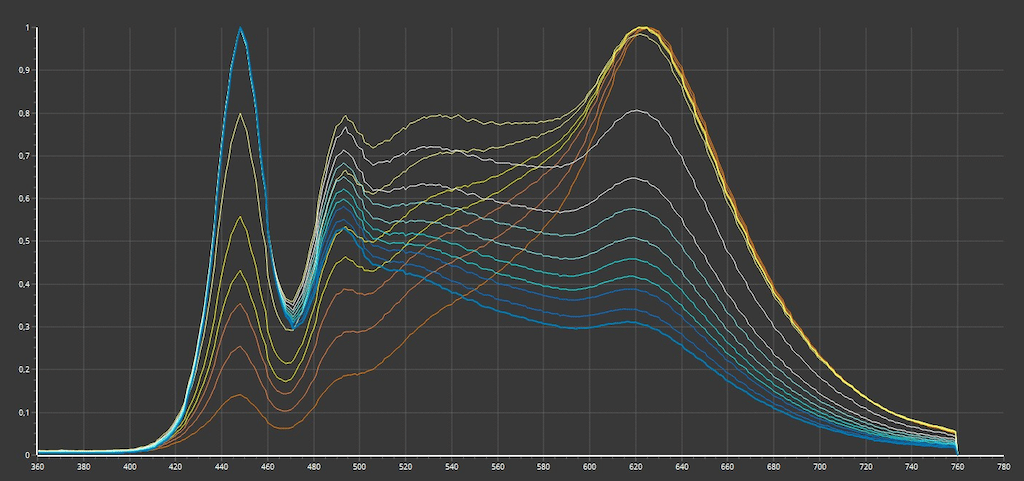The height and width of the screenshot is (481, 1024).
Task: Select the 0,5 y-axis label
Action: pos(24,241)
